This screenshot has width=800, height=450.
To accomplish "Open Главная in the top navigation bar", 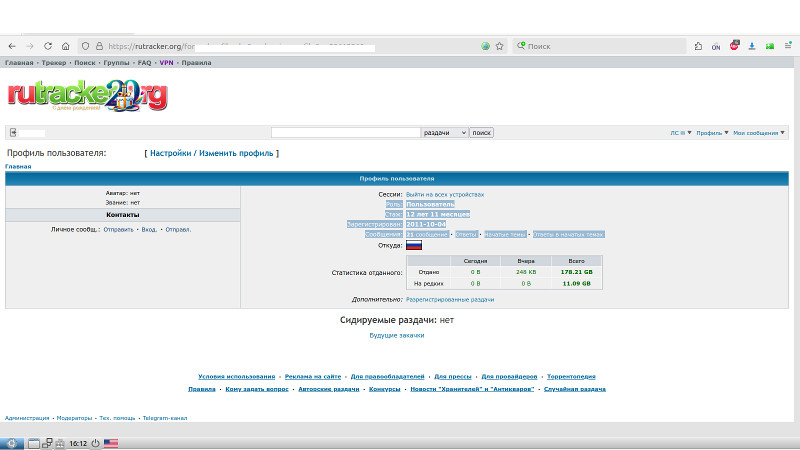I will 19,63.
